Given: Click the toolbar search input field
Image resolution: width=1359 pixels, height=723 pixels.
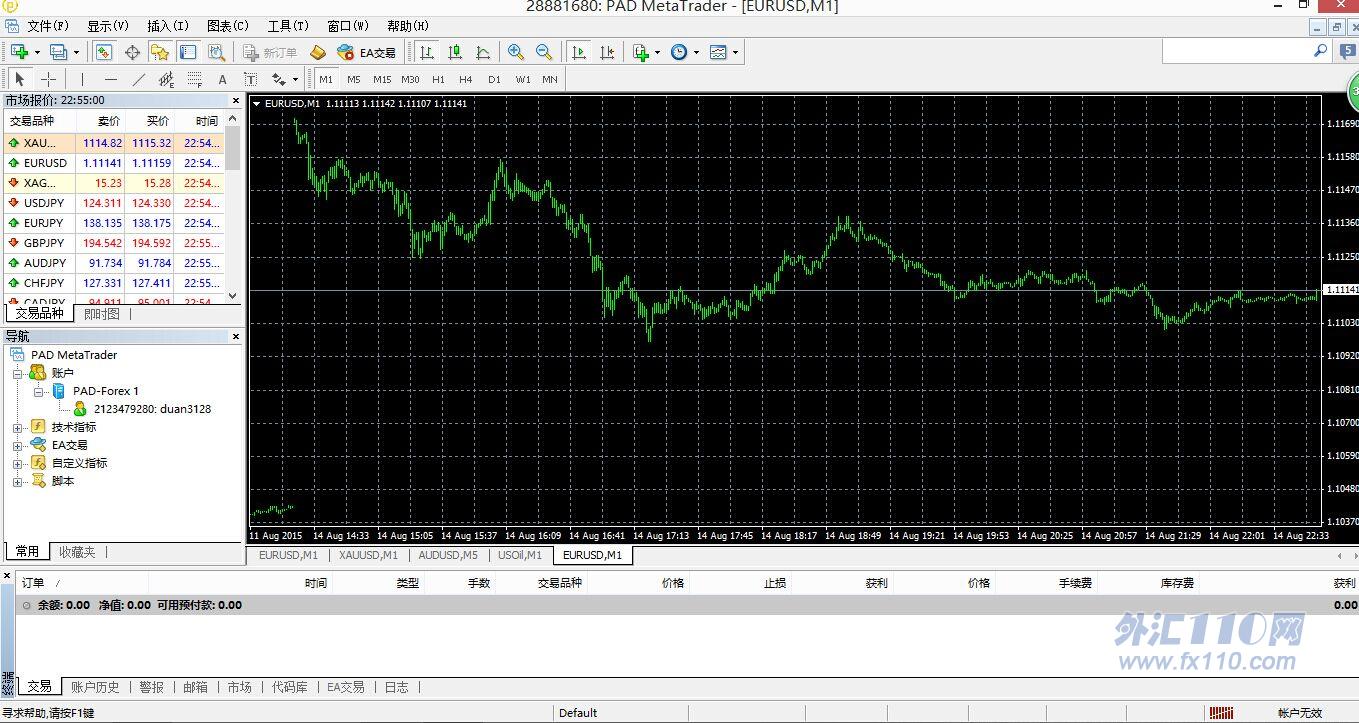Looking at the screenshot, I should click(x=1238, y=51).
